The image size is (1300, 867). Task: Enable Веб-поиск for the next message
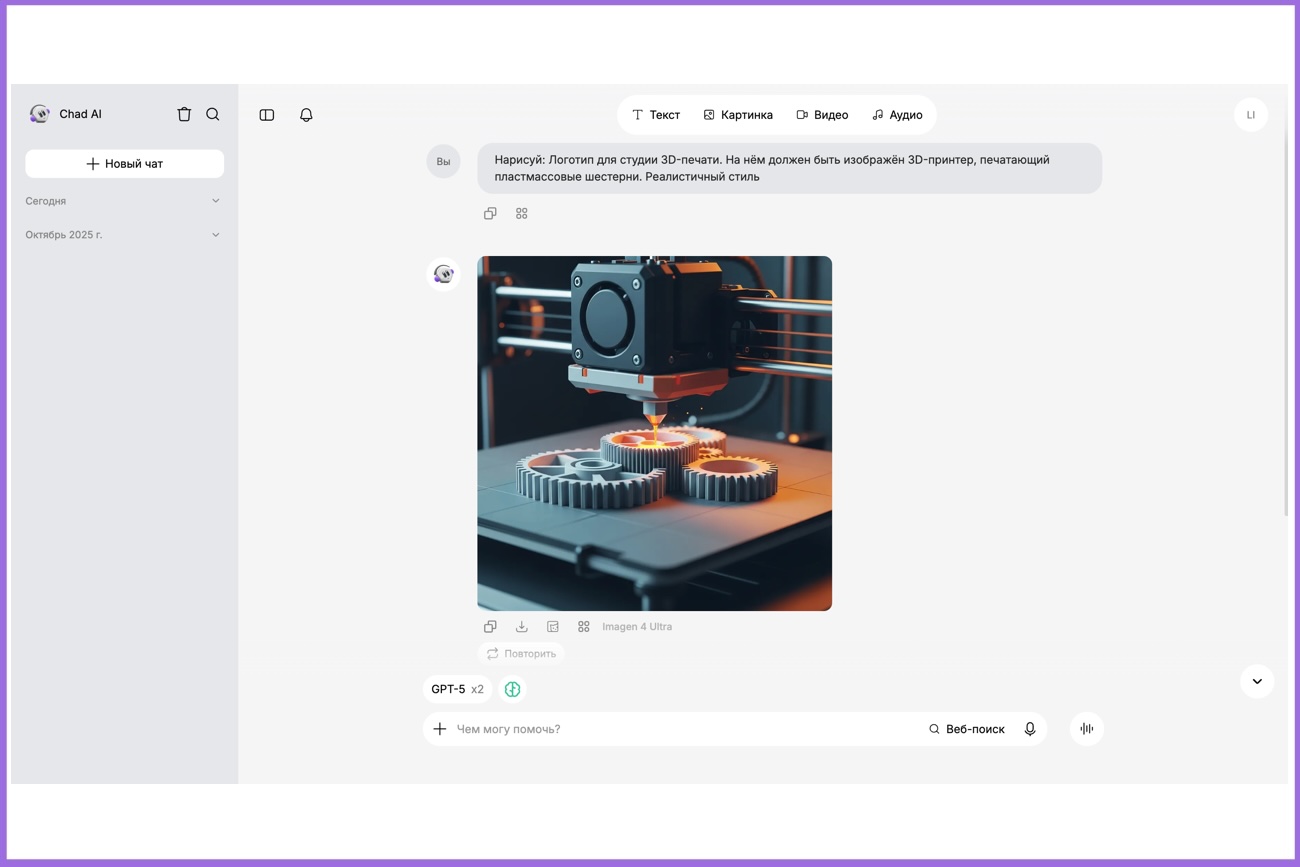[968, 729]
